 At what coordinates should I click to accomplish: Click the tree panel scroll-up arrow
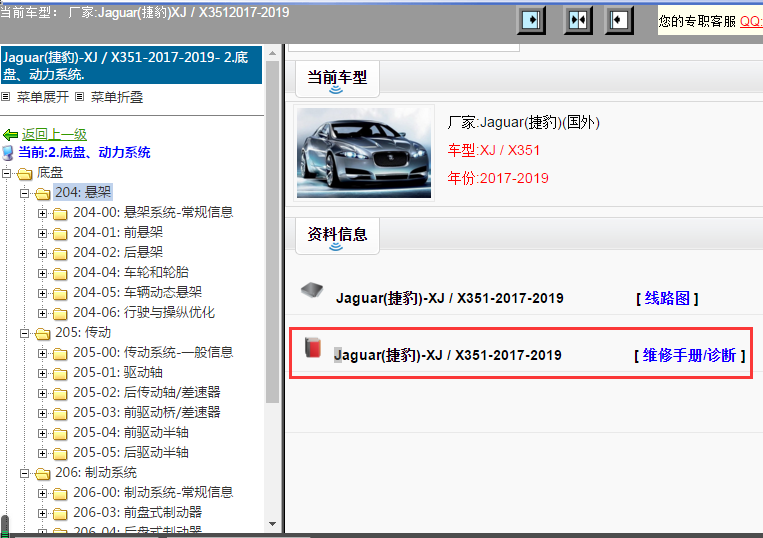(x=272, y=53)
